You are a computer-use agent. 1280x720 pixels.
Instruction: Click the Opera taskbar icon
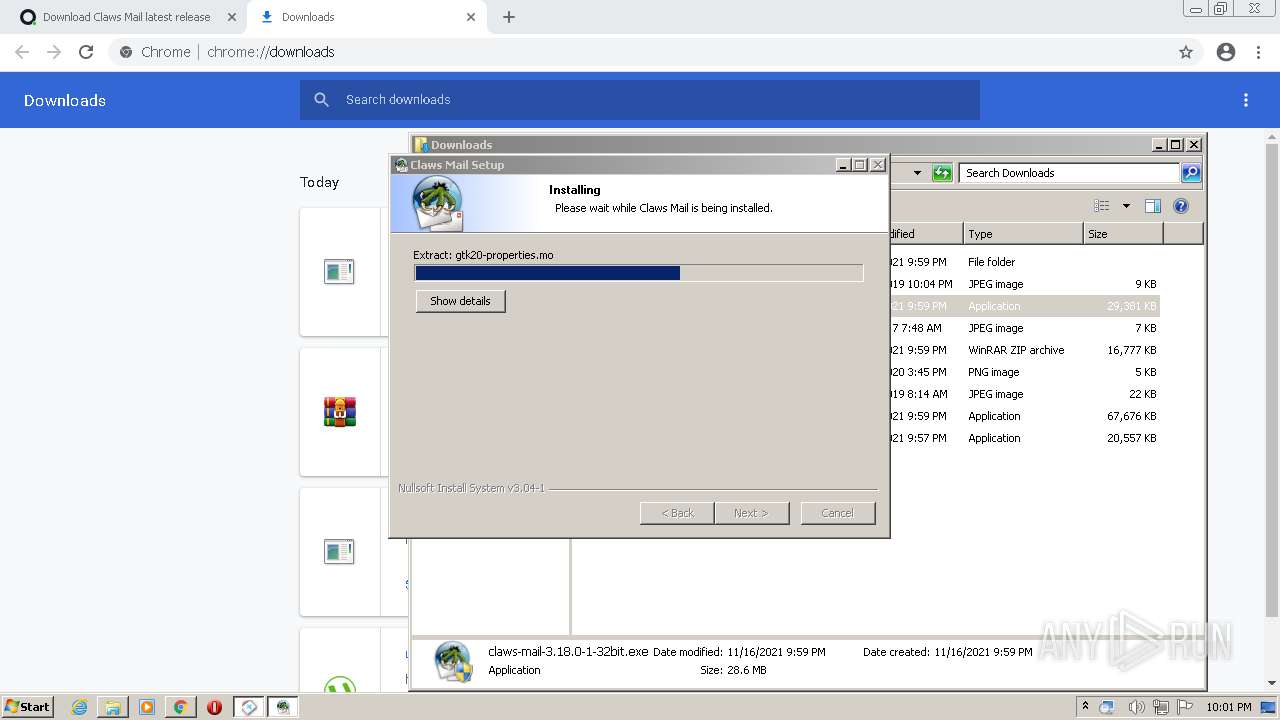pos(214,707)
